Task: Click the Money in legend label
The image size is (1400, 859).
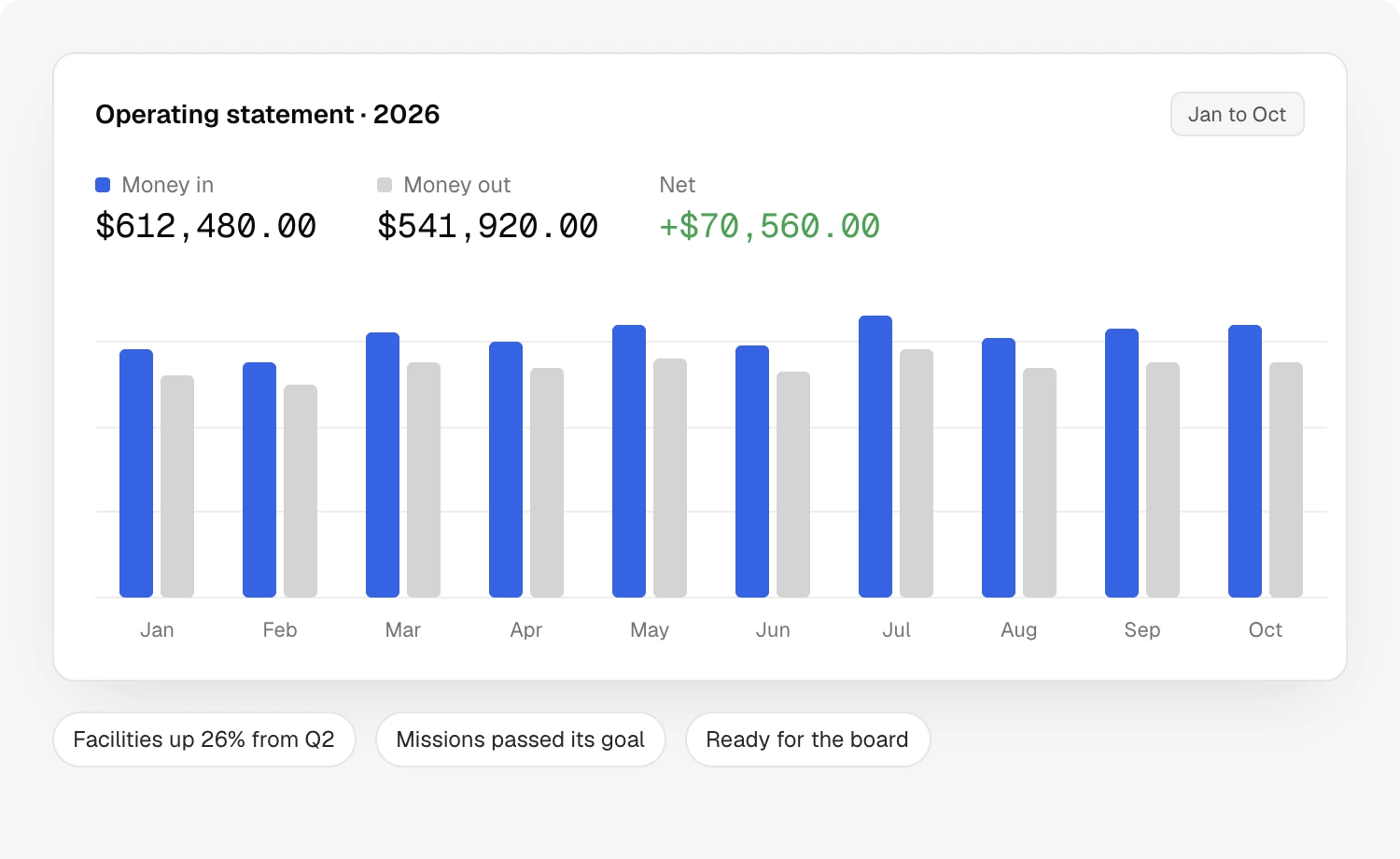Action: coord(168,185)
